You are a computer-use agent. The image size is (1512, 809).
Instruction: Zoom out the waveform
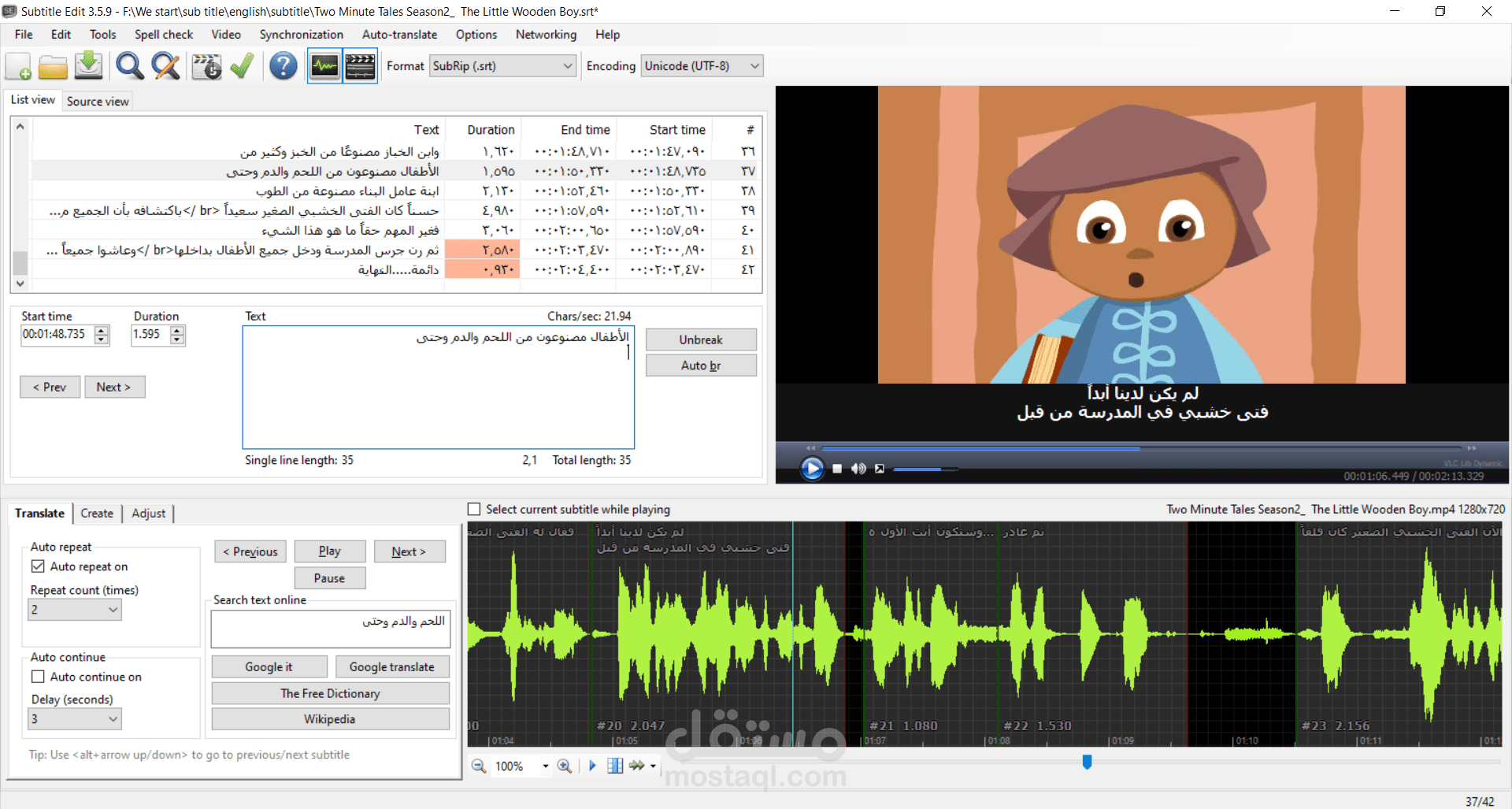coord(479,766)
